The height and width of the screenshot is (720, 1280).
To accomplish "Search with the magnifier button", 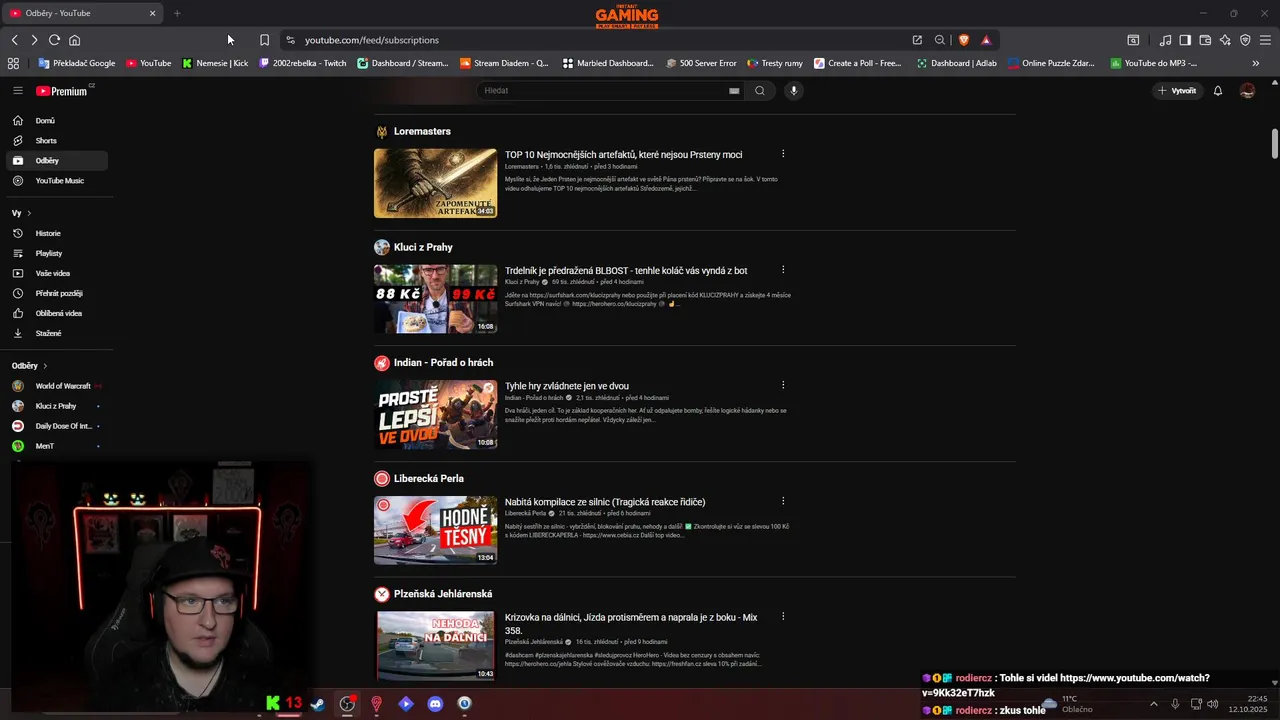I will 760,91.
